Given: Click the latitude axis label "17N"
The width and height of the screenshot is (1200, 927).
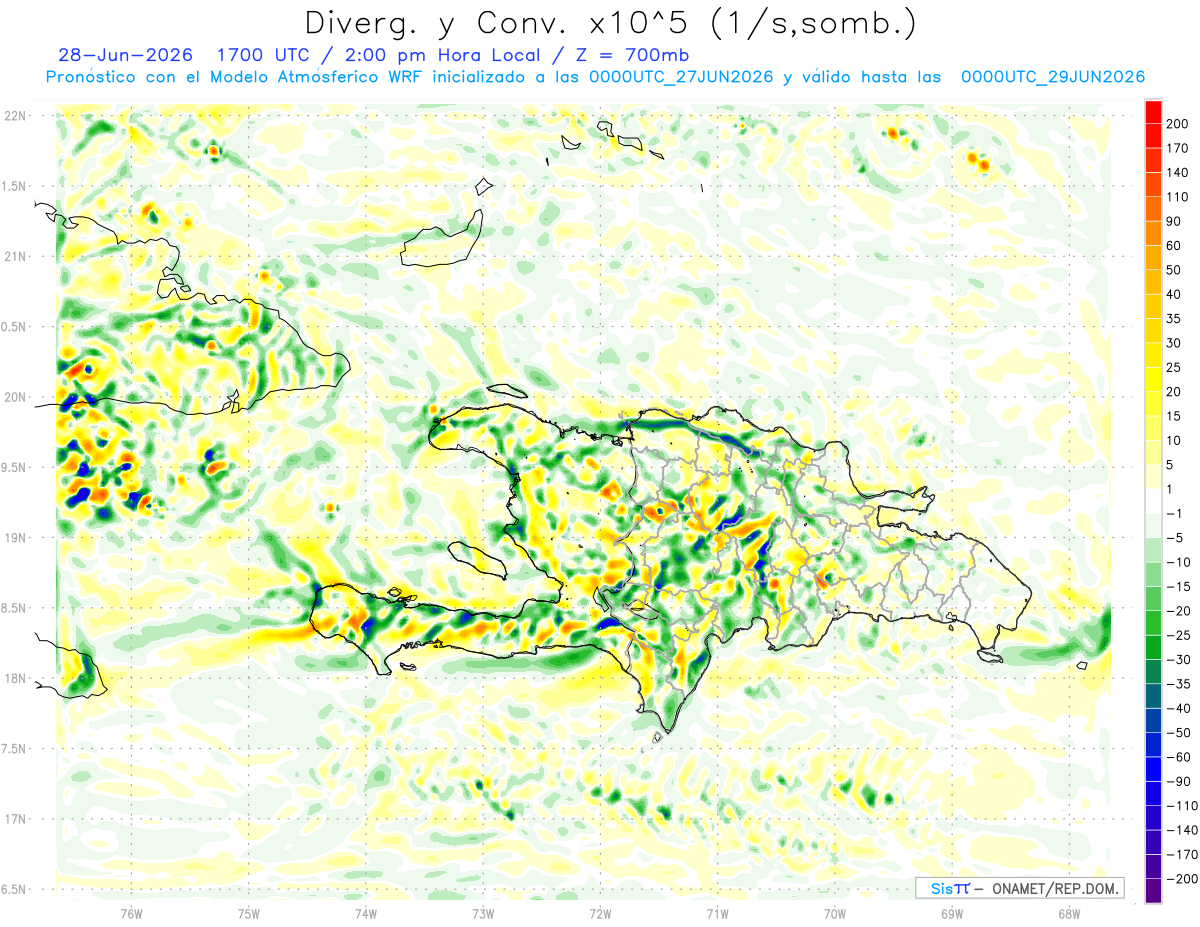Looking at the screenshot, I should [16, 819].
